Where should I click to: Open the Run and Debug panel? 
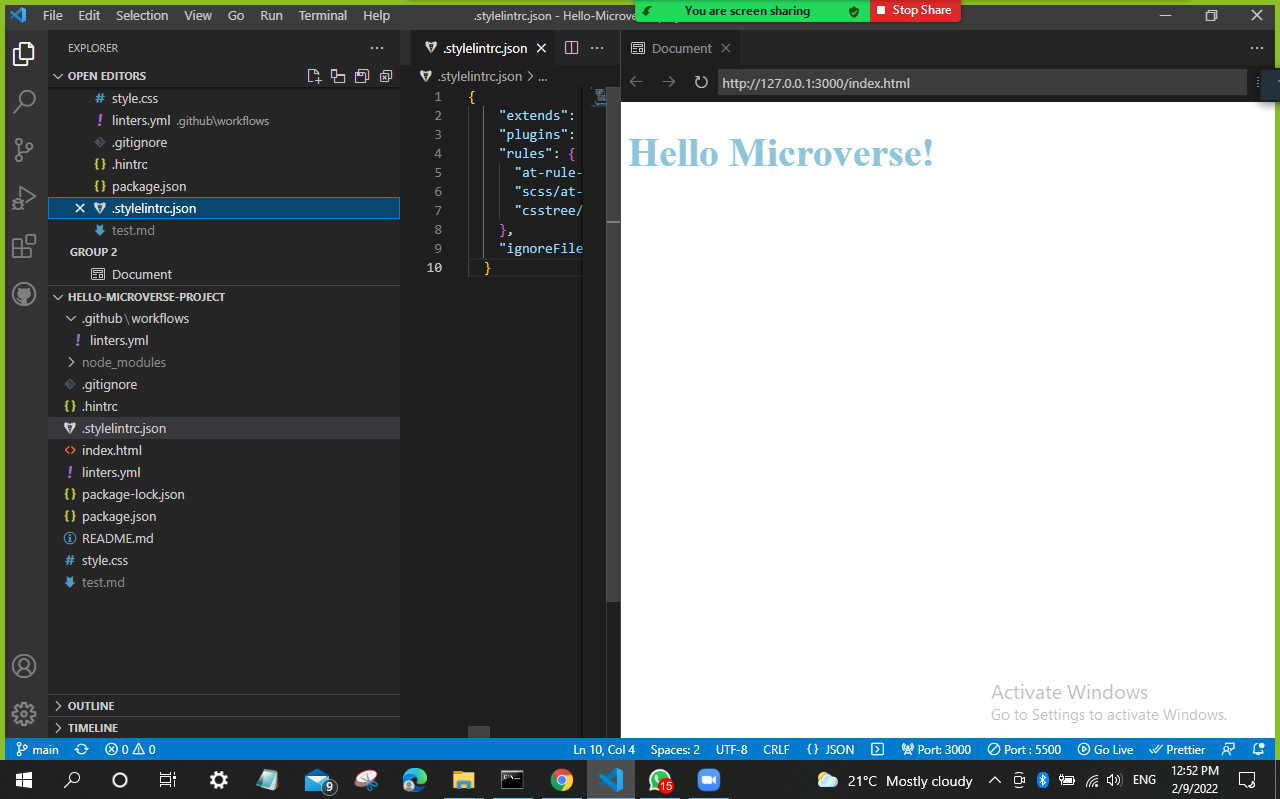click(25, 197)
